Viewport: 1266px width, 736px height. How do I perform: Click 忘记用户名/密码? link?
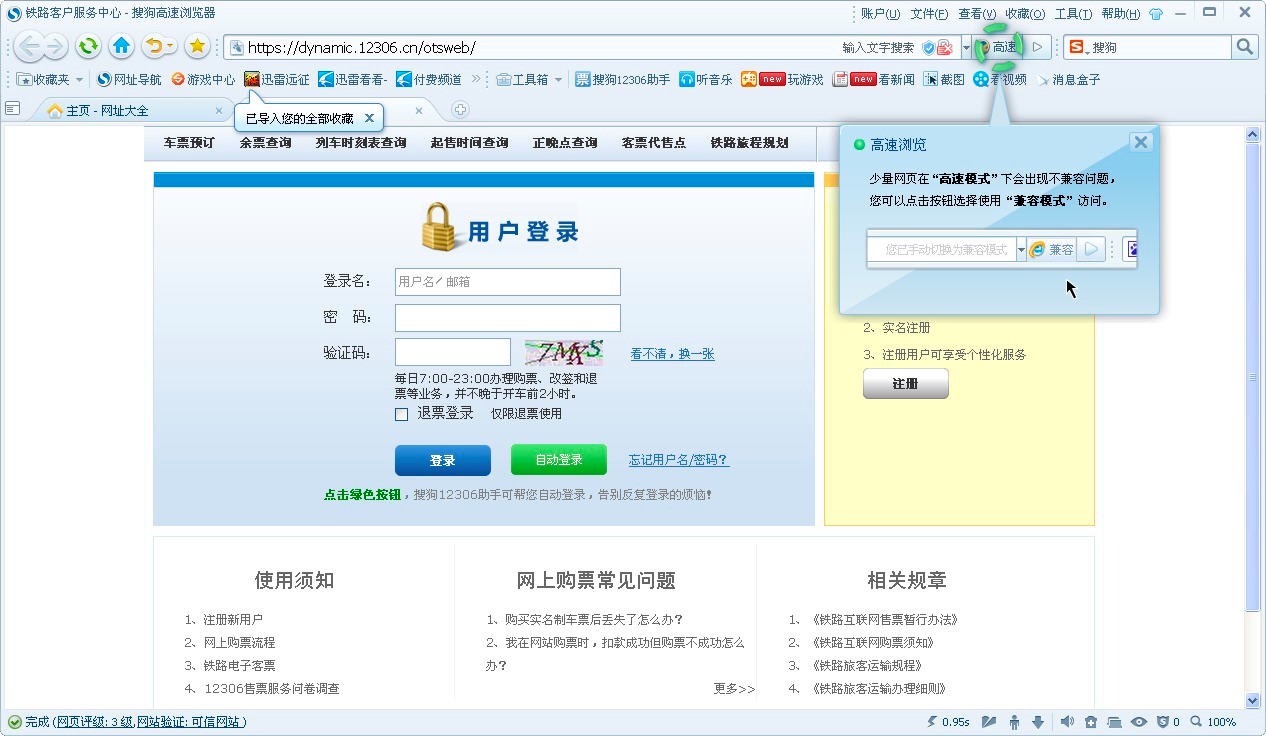[x=679, y=460]
